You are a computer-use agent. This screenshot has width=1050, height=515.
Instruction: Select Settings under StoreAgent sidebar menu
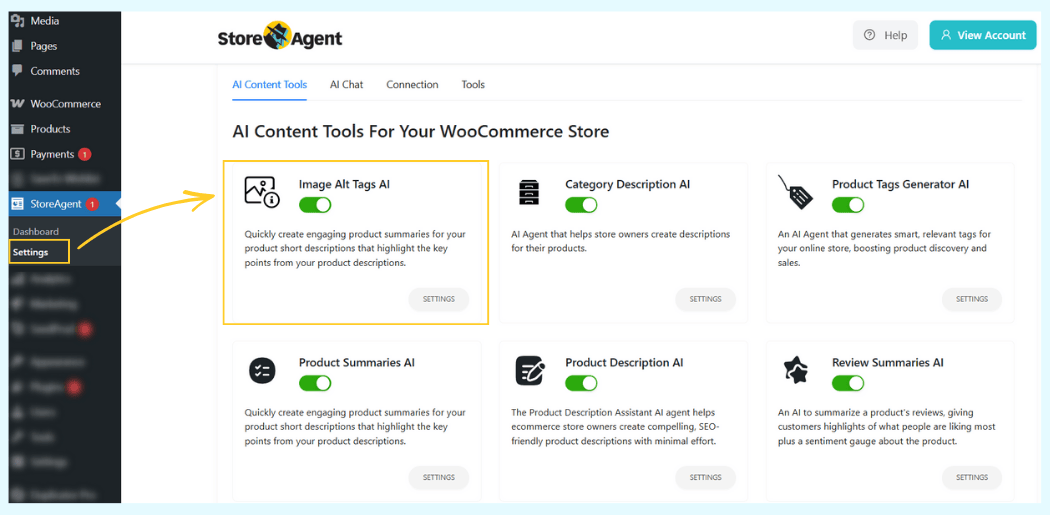coord(31,252)
